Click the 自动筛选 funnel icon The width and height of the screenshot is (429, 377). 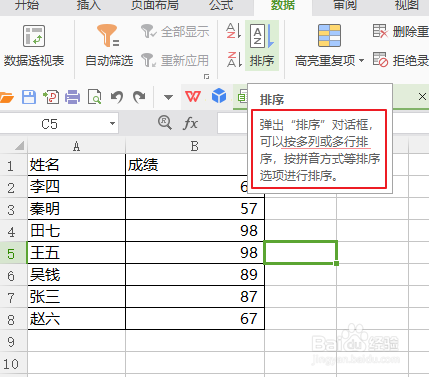pyautogui.click(x=108, y=36)
